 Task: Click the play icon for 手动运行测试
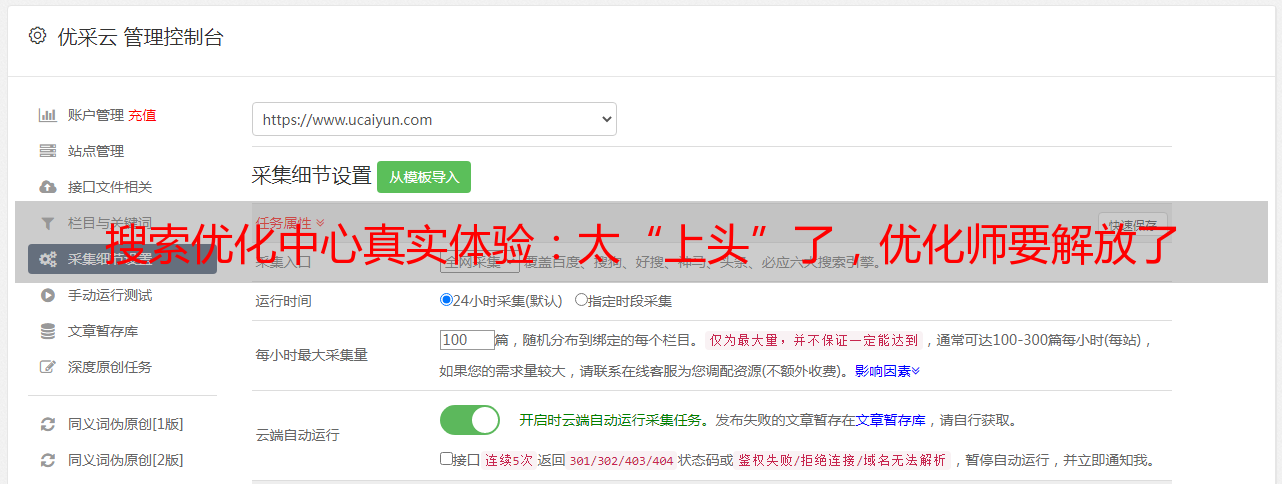pos(47,295)
